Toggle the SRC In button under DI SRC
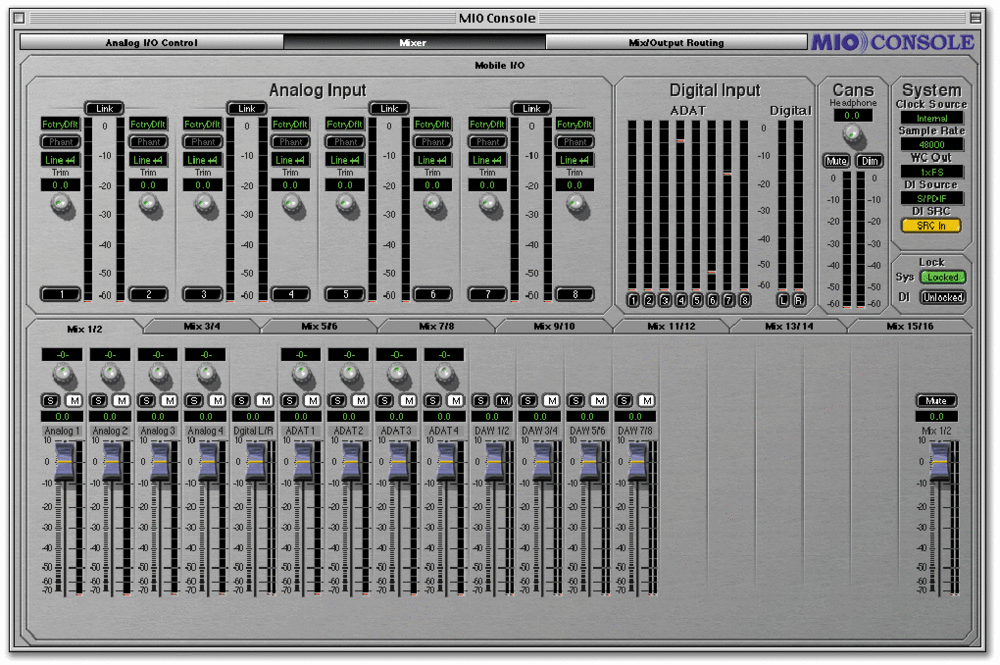Image resolution: width=1000 pixels, height=665 pixels. tap(931, 226)
